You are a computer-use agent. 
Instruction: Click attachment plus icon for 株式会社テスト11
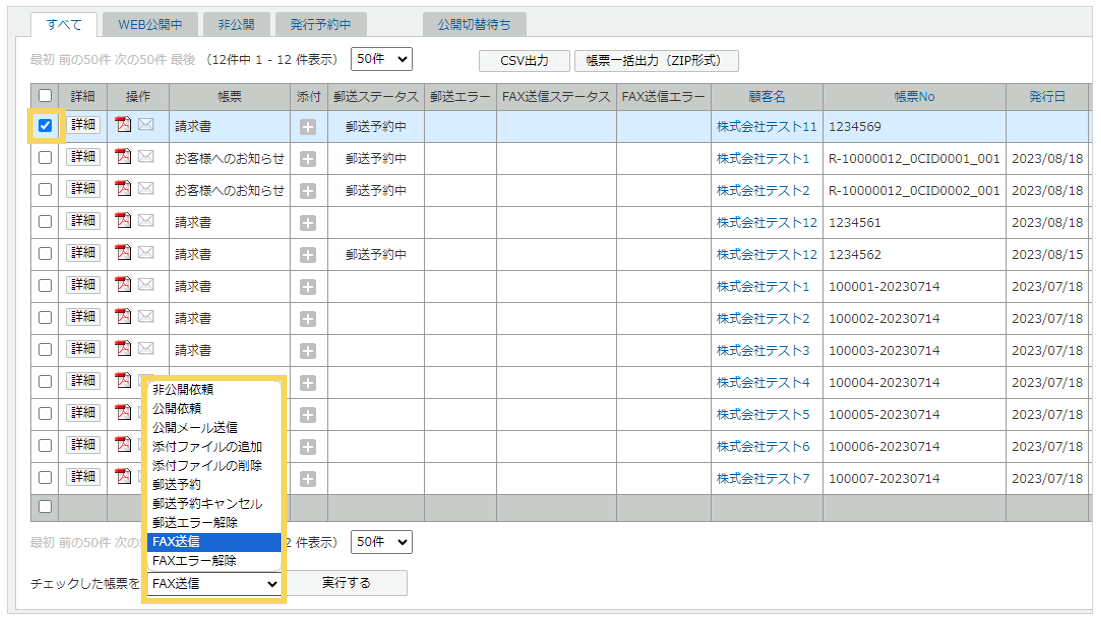(308, 127)
